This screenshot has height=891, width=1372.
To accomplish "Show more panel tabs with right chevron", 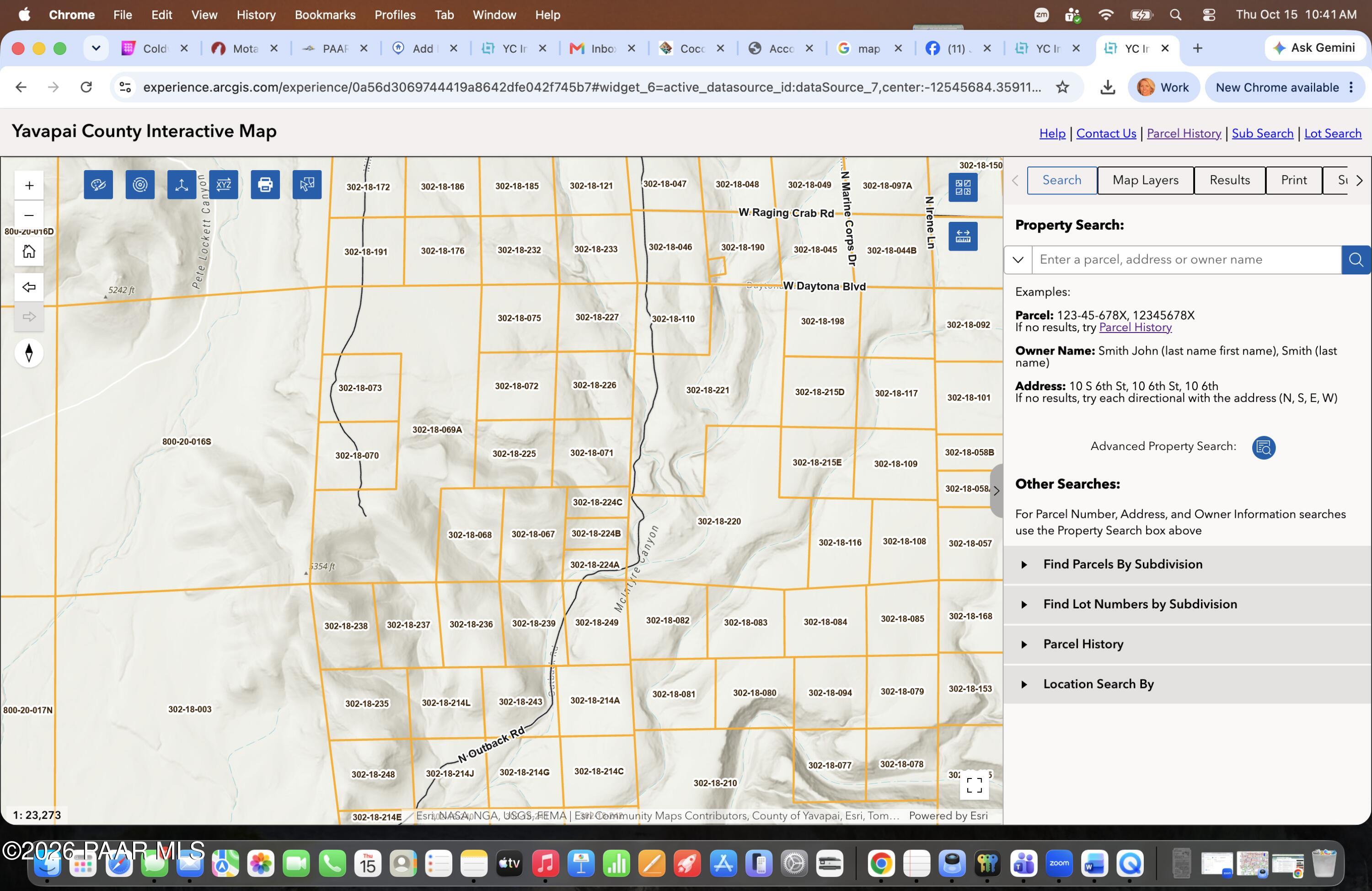I will click(x=1360, y=181).
